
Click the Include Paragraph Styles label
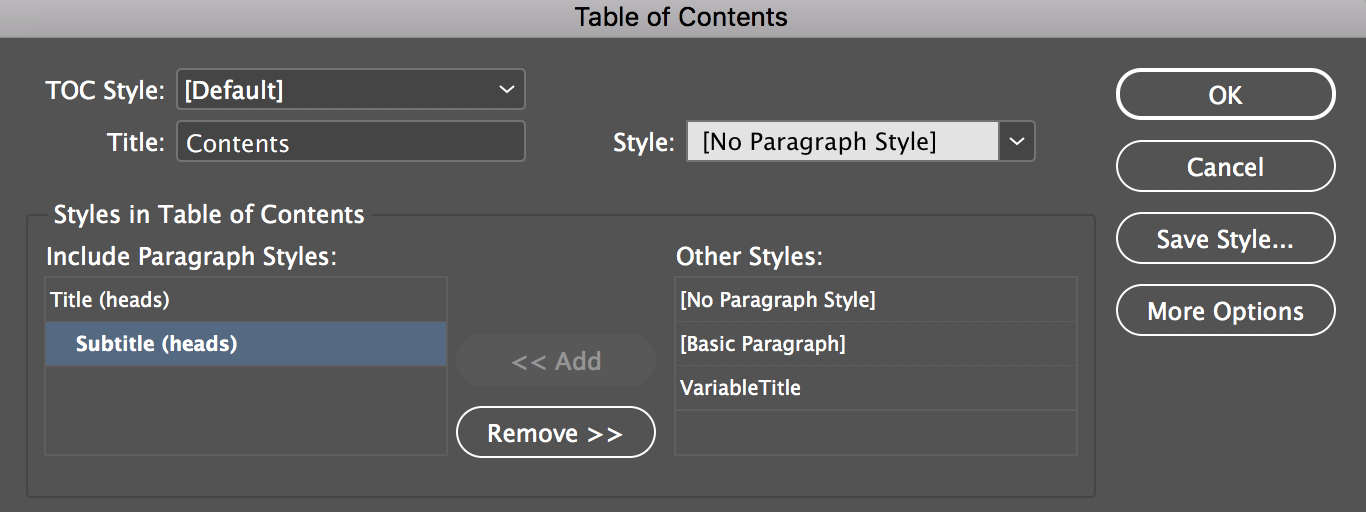(191, 257)
